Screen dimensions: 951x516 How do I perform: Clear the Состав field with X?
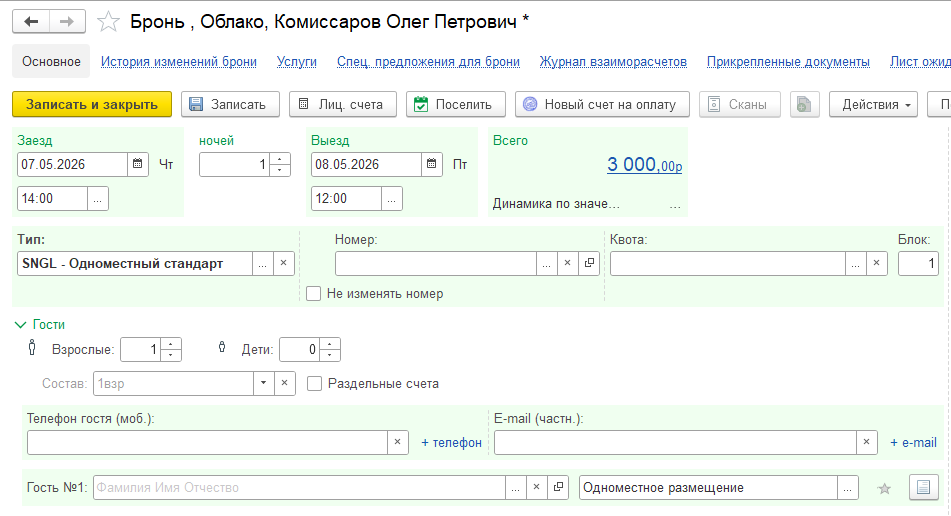point(284,384)
